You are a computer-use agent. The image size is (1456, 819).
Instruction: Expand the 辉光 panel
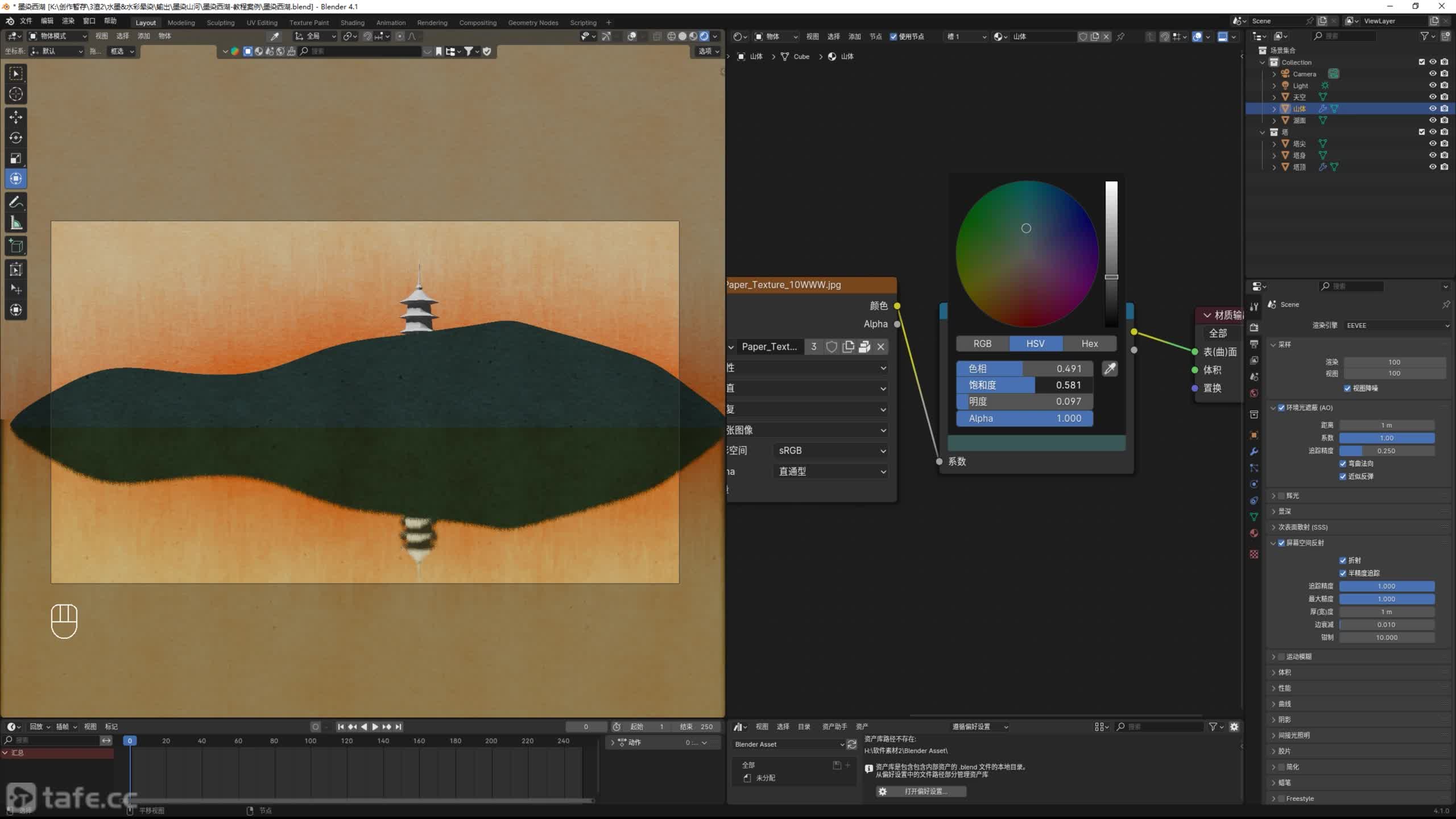click(1274, 495)
